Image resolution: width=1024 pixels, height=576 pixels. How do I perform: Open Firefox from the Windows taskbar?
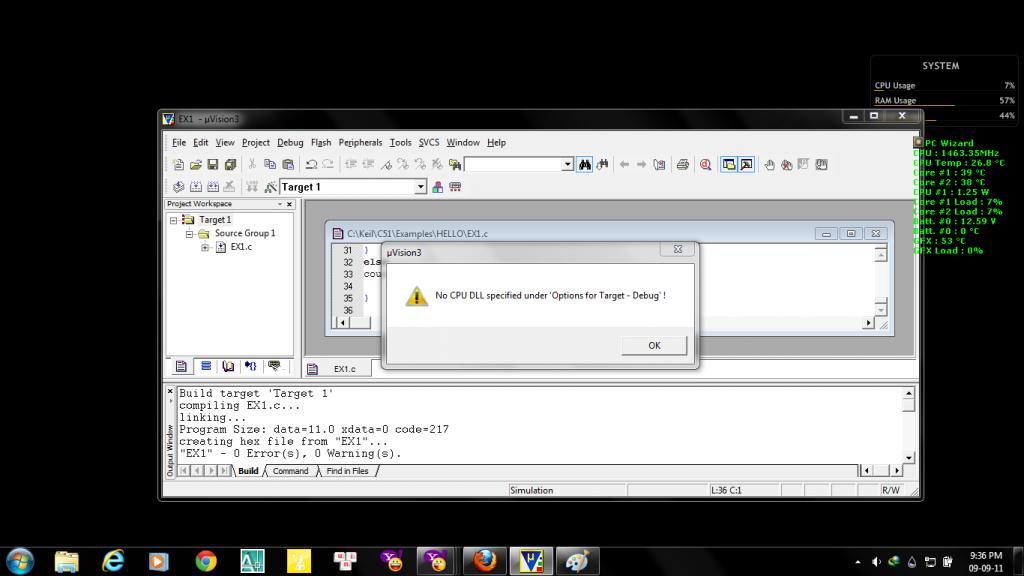(x=484, y=560)
